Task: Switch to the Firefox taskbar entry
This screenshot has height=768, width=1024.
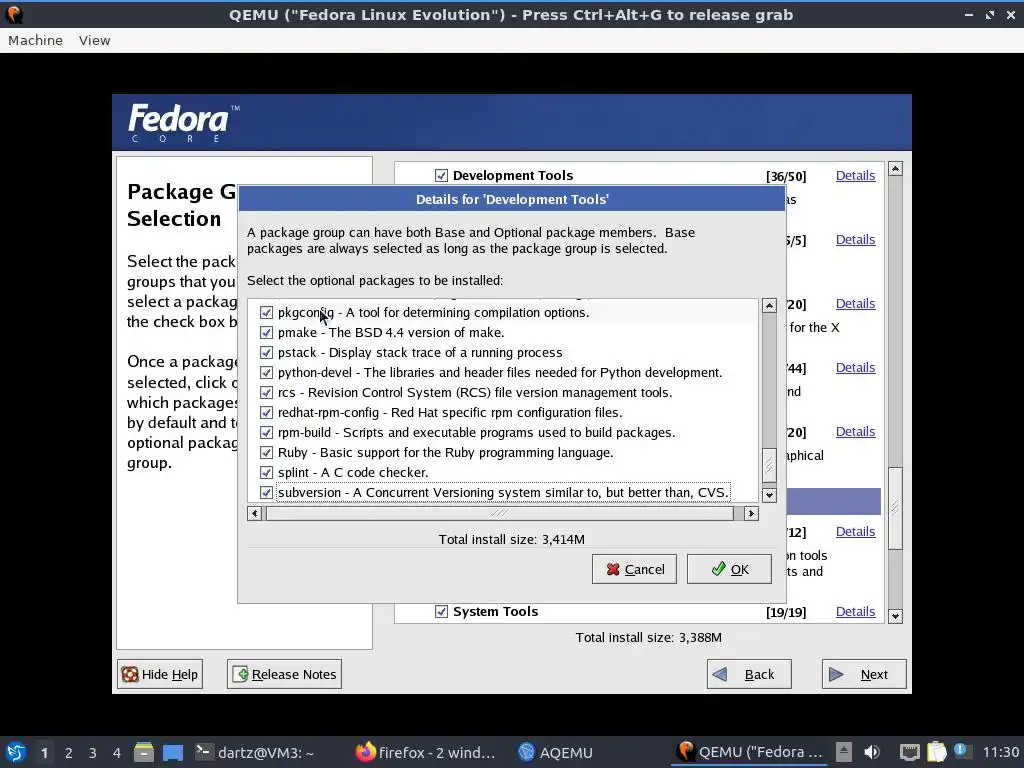Action: [x=426, y=752]
